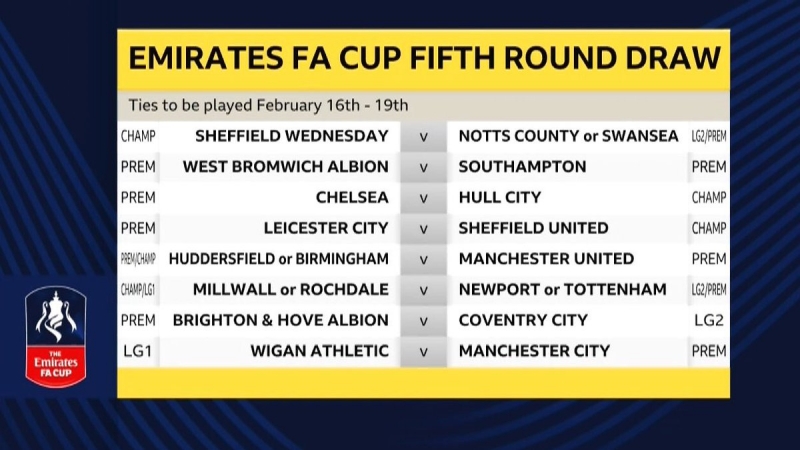Click the Southampton team name
The width and height of the screenshot is (800, 450).
pos(522,166)
